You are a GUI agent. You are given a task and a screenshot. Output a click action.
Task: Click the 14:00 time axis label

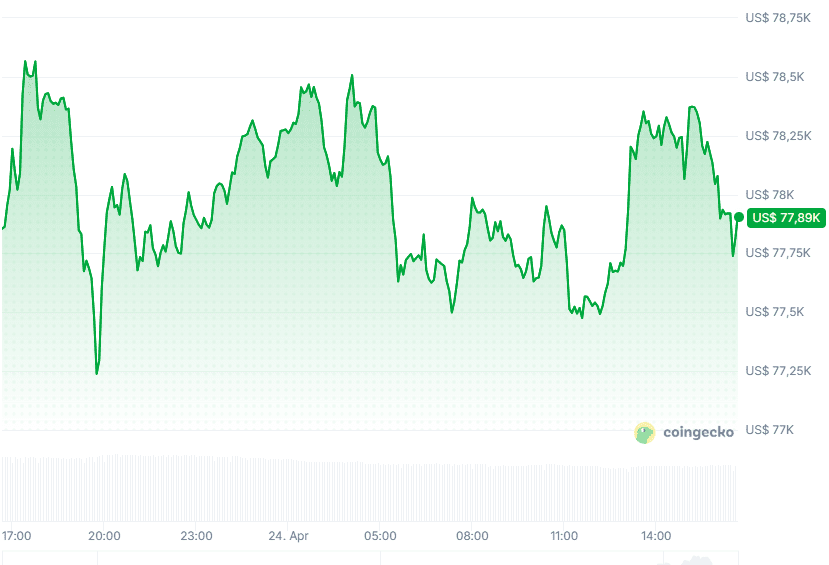point(656,536)
